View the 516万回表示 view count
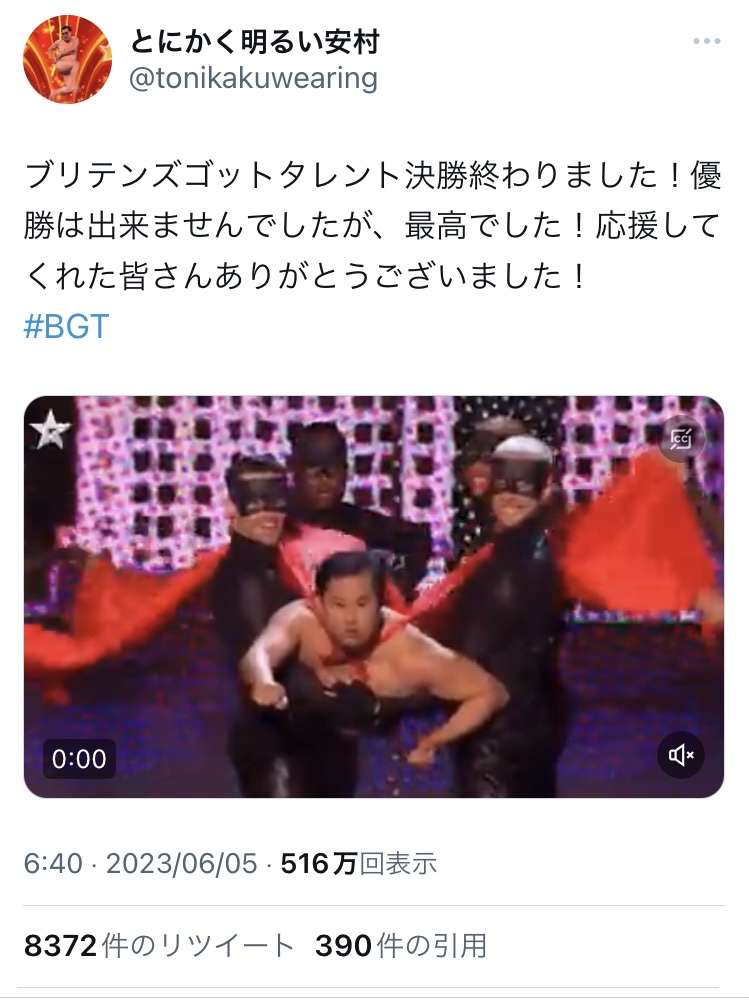749x1002 pixels. (359, 864)
